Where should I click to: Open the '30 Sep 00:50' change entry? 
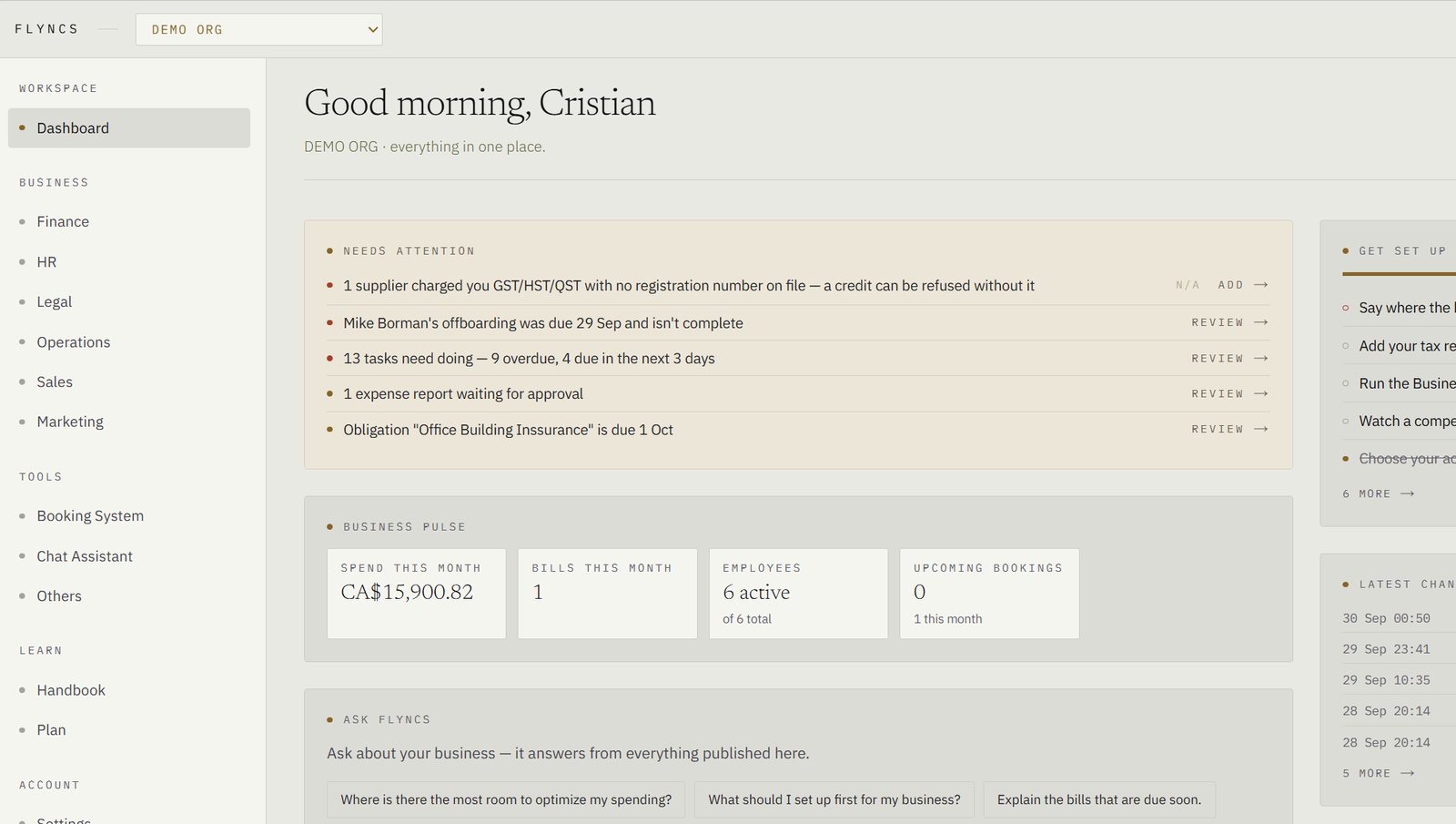[1386, 618]
